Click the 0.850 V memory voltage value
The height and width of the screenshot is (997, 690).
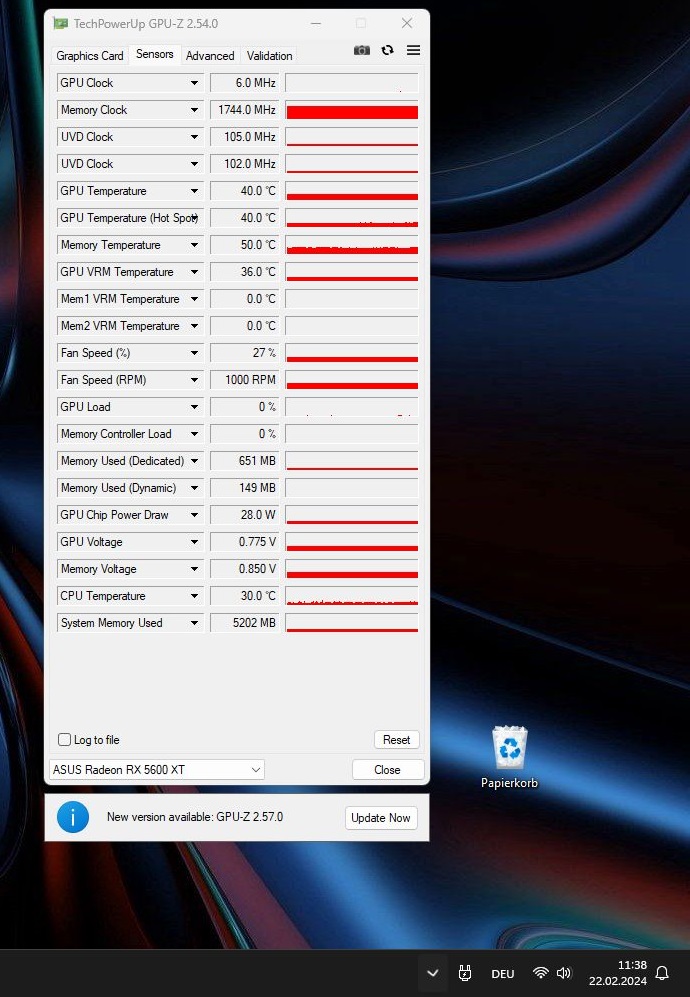click(x=245, y=569)
